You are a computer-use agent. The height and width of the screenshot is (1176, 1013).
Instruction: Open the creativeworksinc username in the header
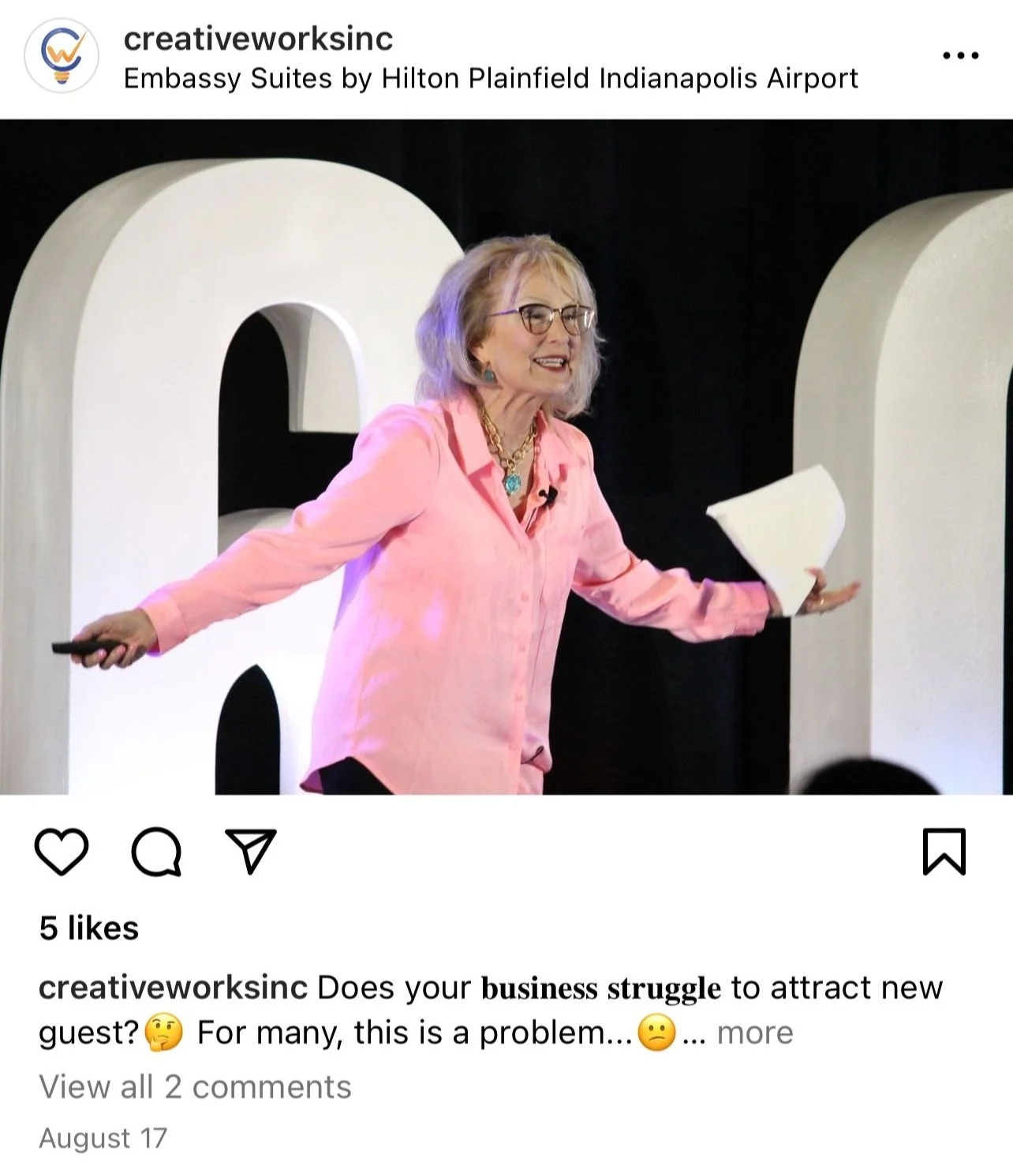[258, 38]
